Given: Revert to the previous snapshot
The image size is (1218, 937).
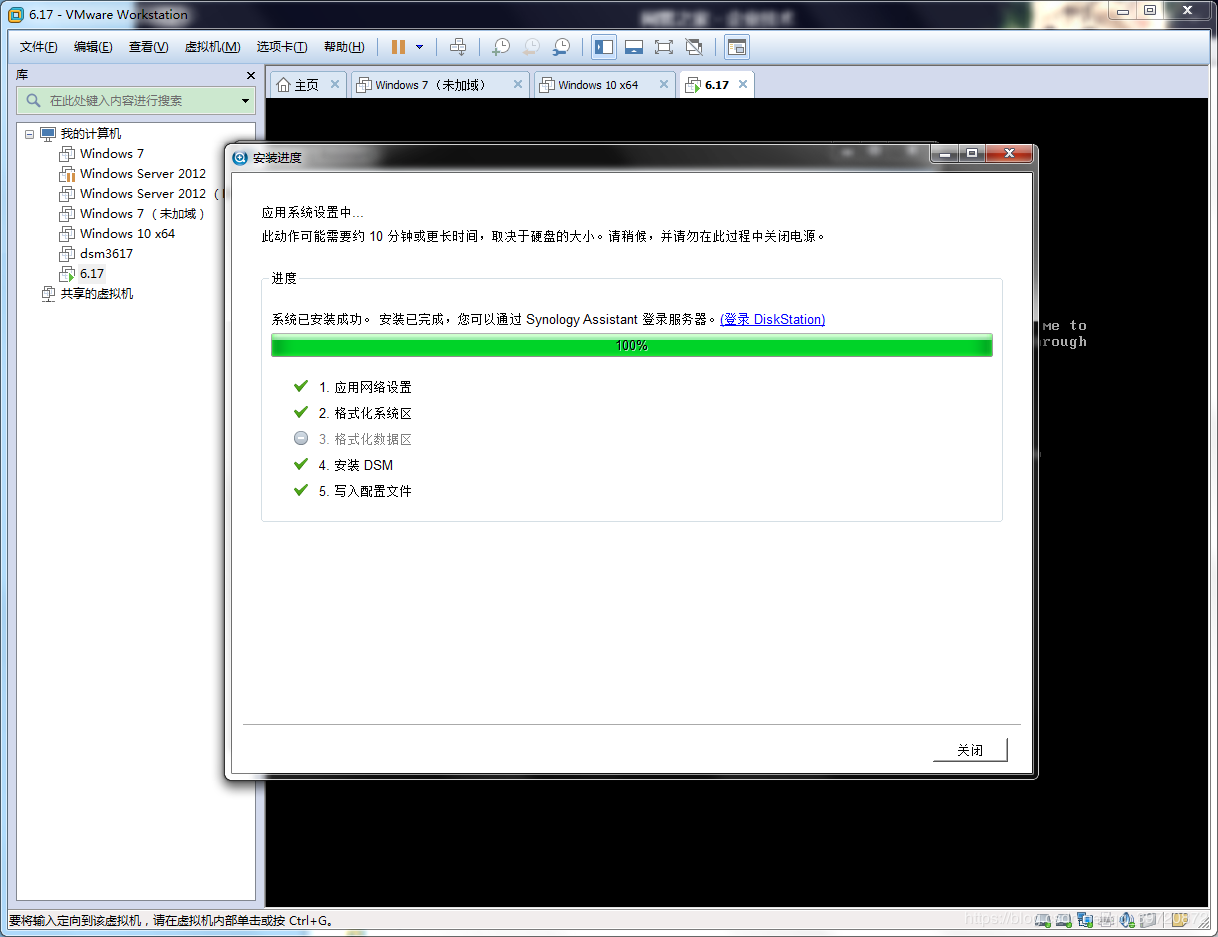Looking at the screenshot, I should [x=531, y=47].
